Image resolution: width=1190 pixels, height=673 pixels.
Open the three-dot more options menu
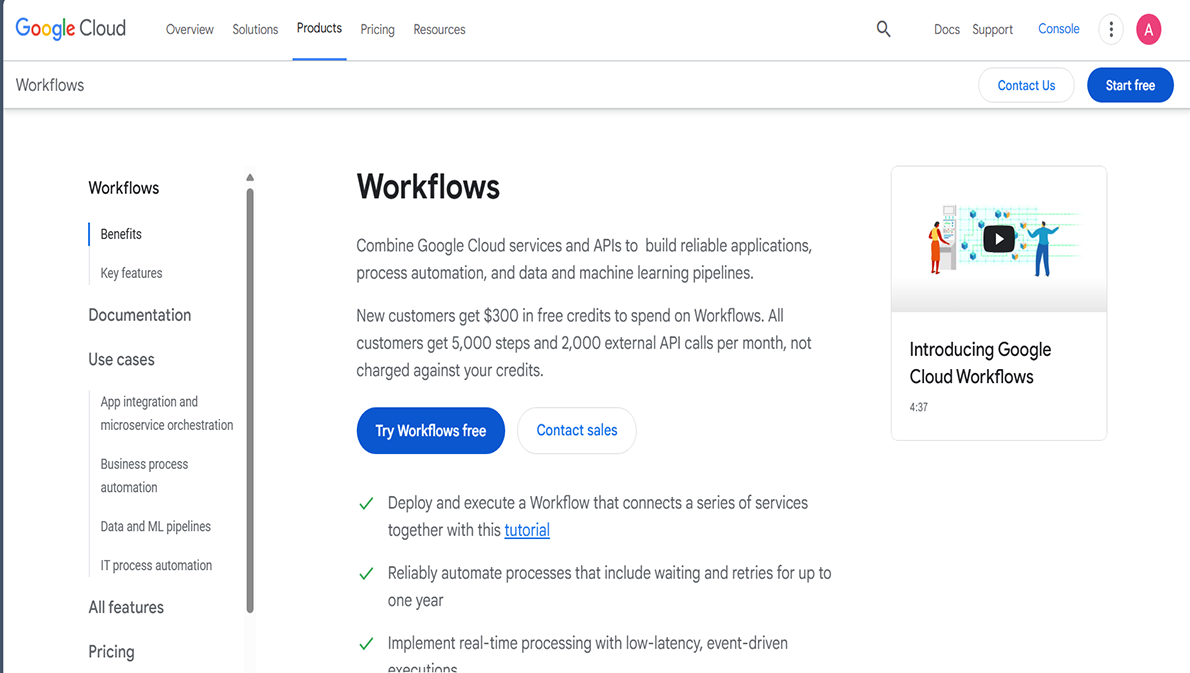1111,29
